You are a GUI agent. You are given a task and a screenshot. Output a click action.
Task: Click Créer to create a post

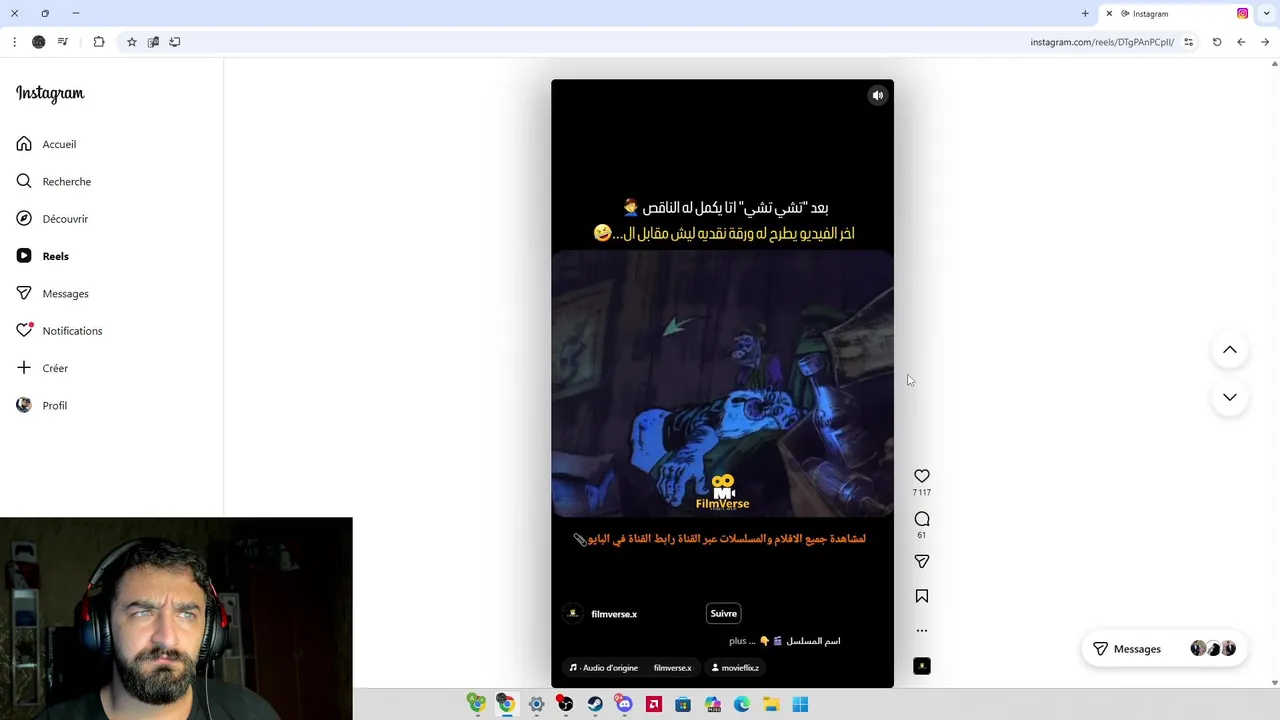point(42,368)
